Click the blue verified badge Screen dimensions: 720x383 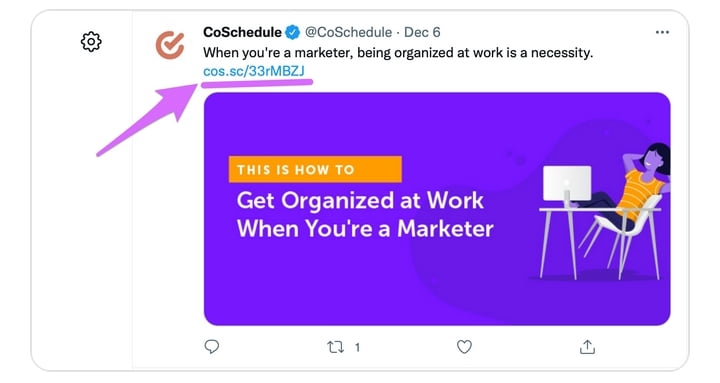[292, 33]
